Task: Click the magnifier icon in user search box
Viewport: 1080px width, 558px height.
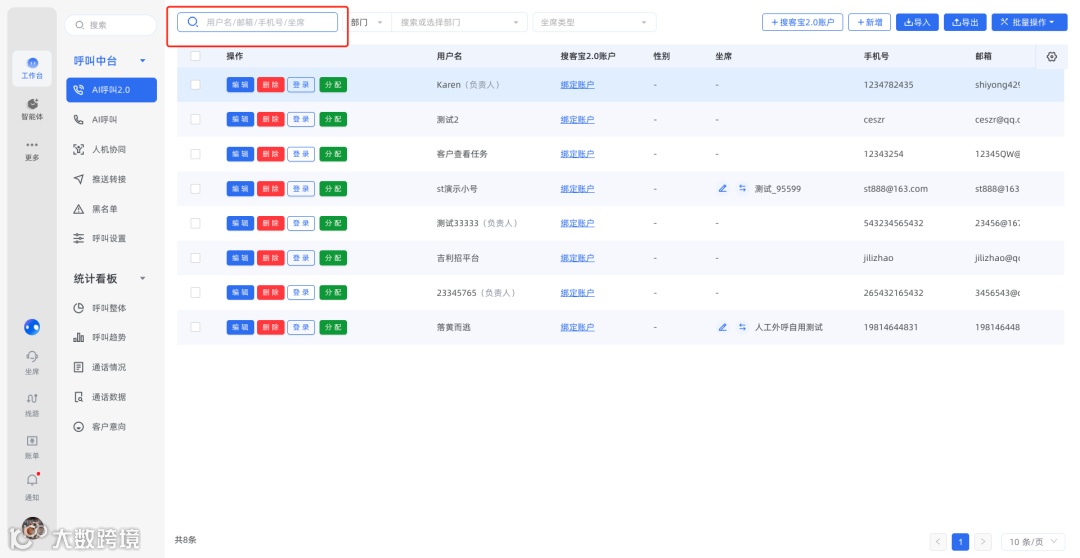Action: (x=193, y=22)
